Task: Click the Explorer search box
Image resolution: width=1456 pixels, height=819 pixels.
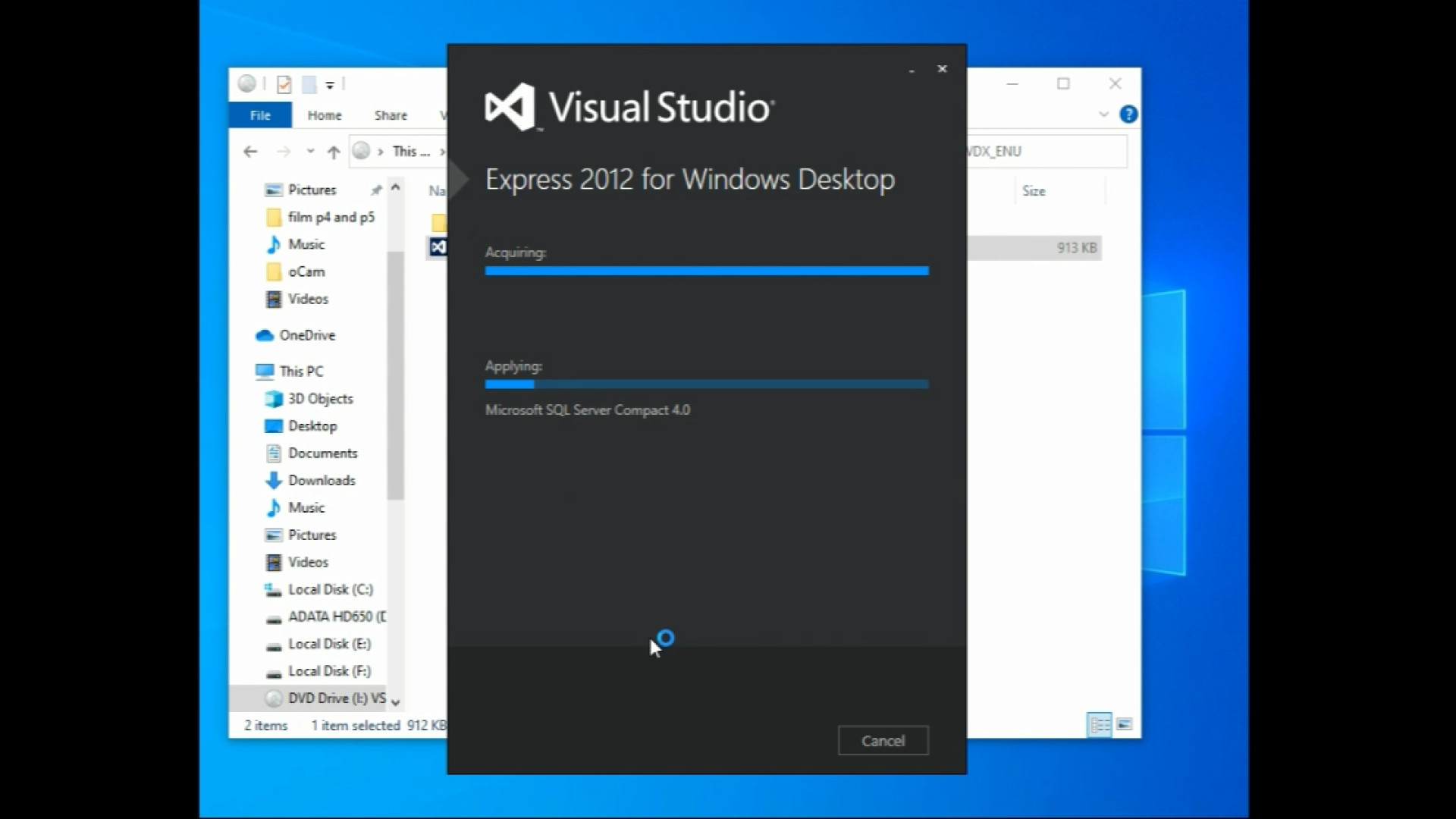Action: [1046, 152]
